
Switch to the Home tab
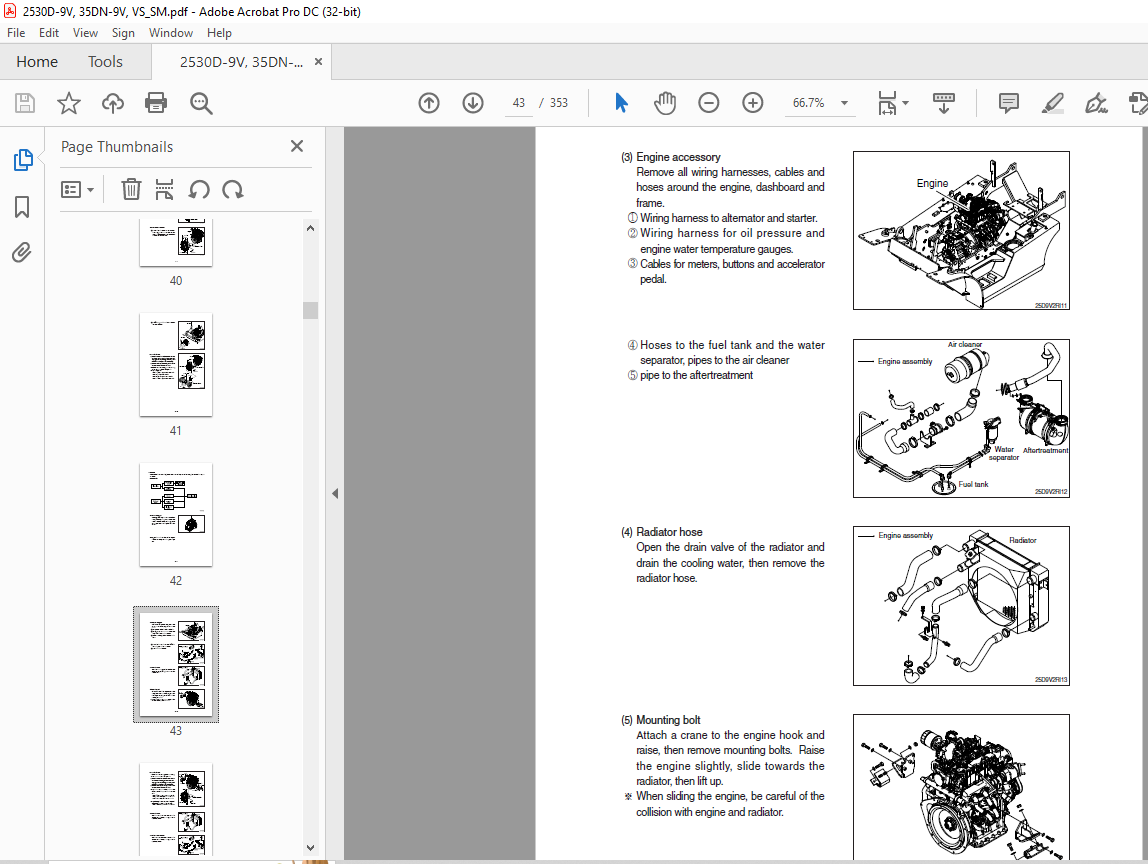(37, 62)
